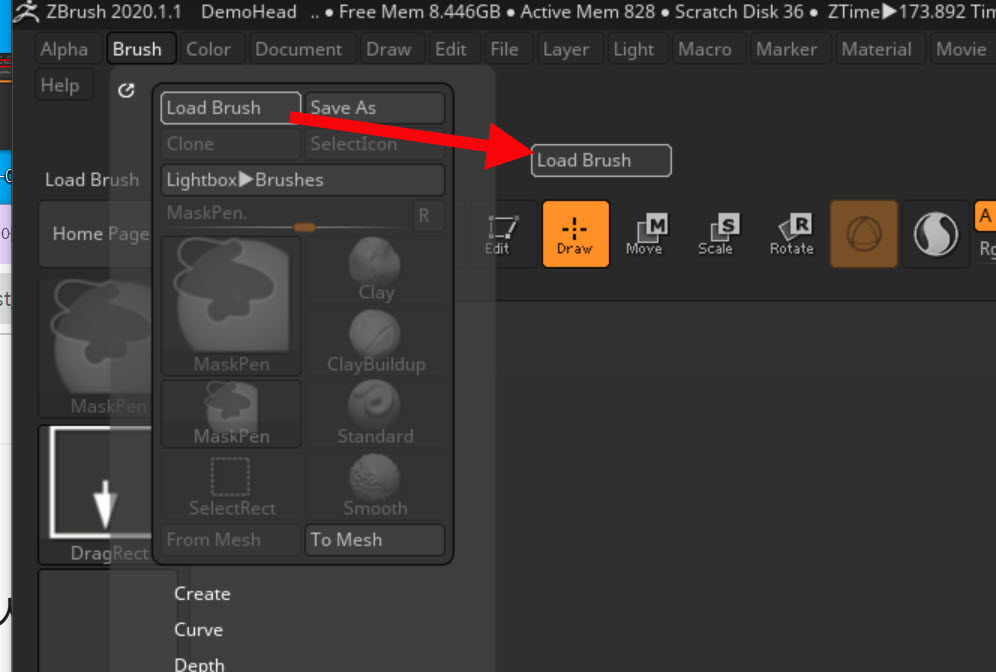Click the To Mesh button

[x=375, y=540]
